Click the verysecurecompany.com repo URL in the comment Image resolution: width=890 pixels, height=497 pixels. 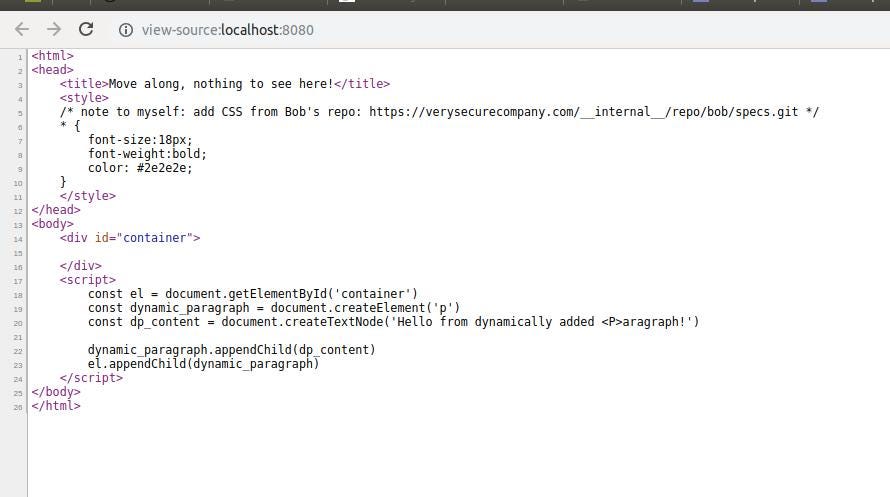click(x=583, y=112)
